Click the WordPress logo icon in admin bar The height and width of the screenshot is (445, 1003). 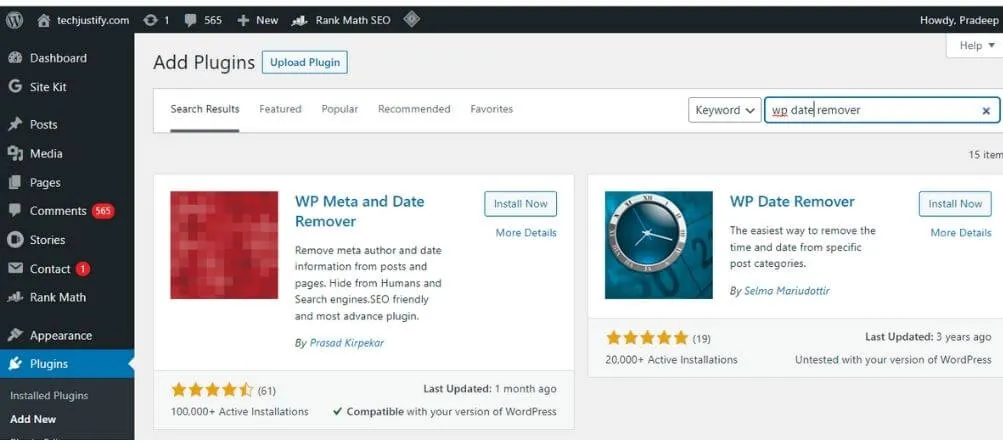(14, 20)
